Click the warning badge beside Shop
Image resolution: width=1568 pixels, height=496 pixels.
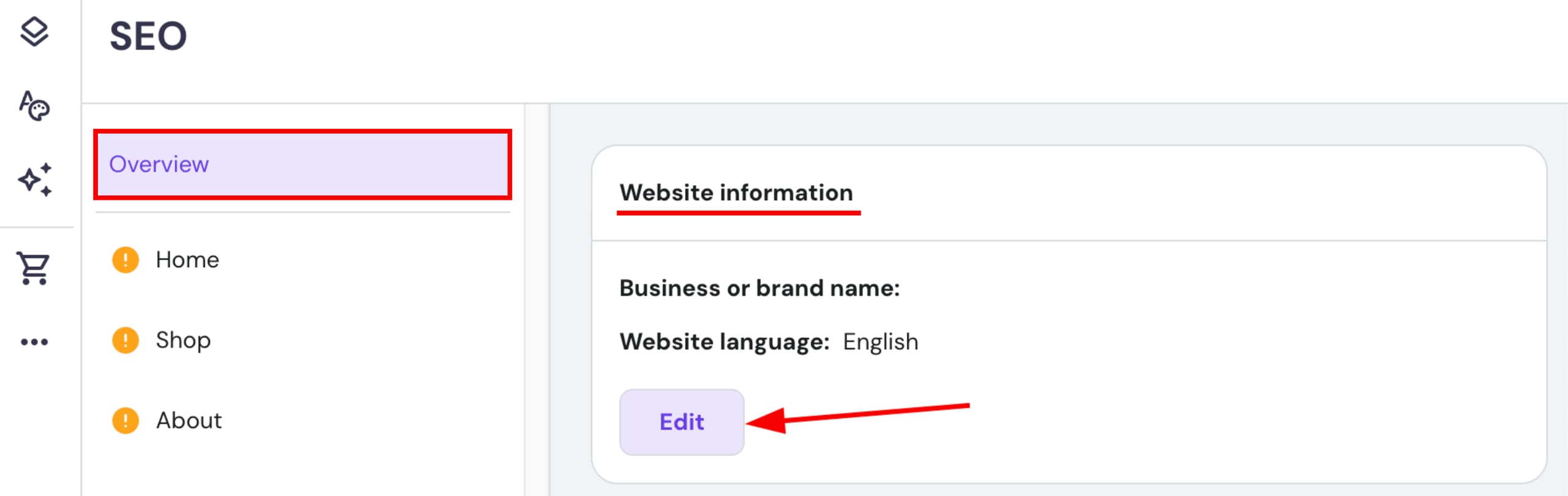tap(125, 340)
